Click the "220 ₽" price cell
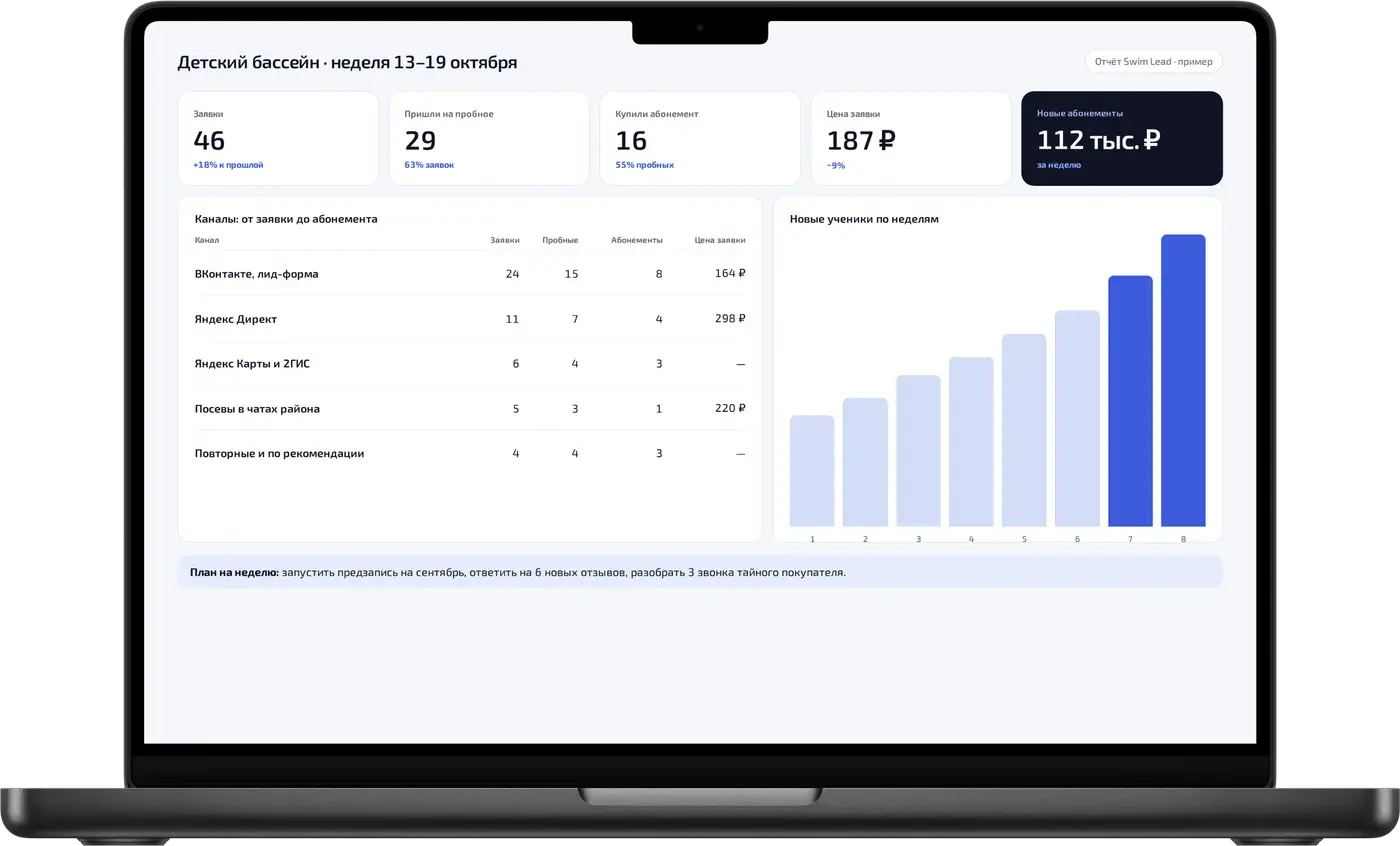 pyautogui.click(x=730, y=408)
